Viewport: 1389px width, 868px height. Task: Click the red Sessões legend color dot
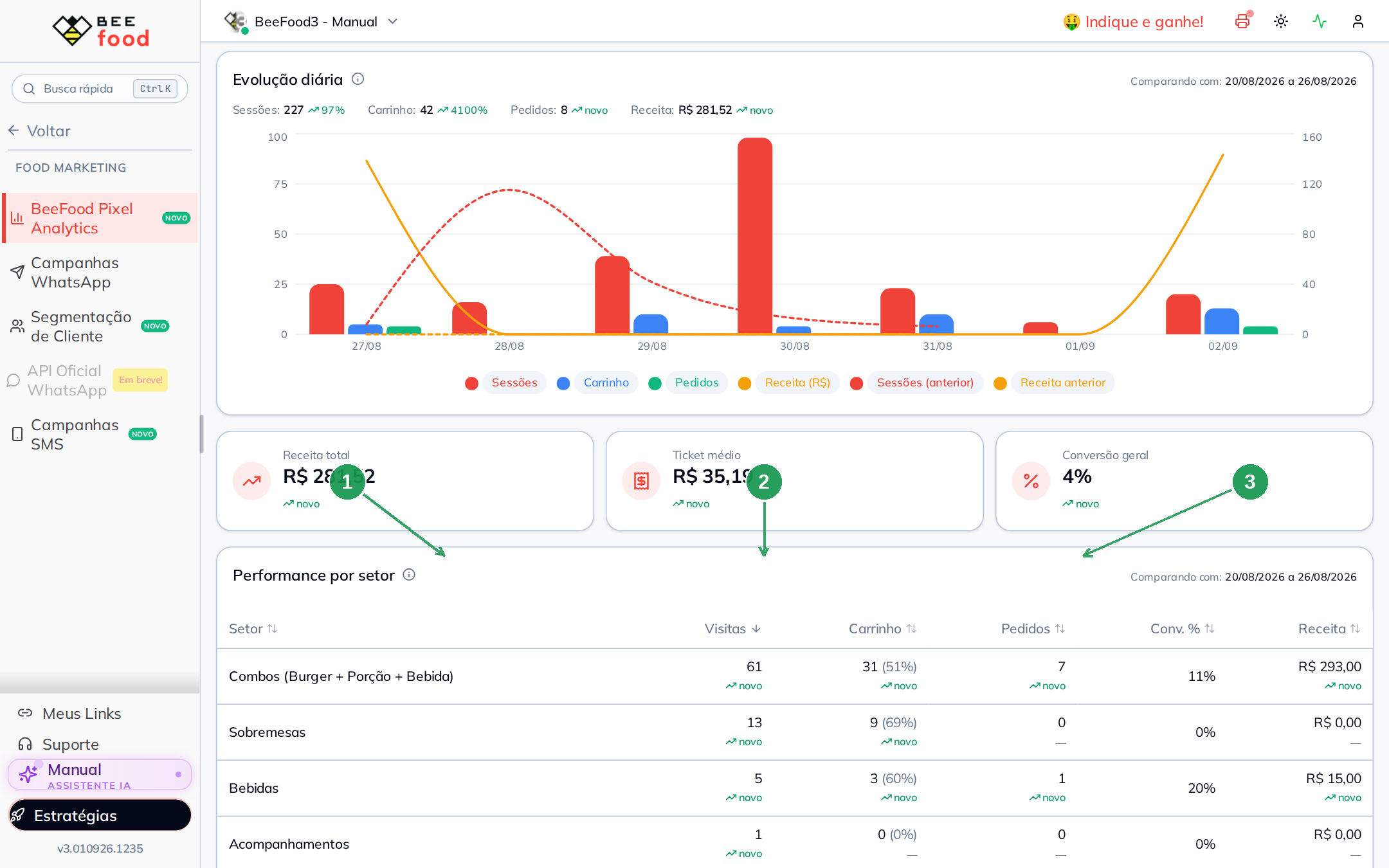(x=471, y=383)
